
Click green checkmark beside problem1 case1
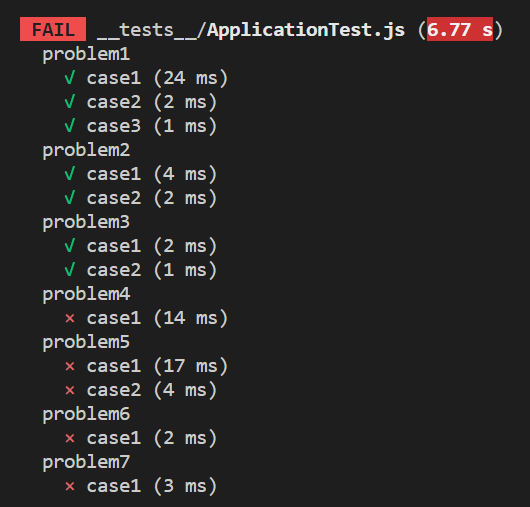70,78
